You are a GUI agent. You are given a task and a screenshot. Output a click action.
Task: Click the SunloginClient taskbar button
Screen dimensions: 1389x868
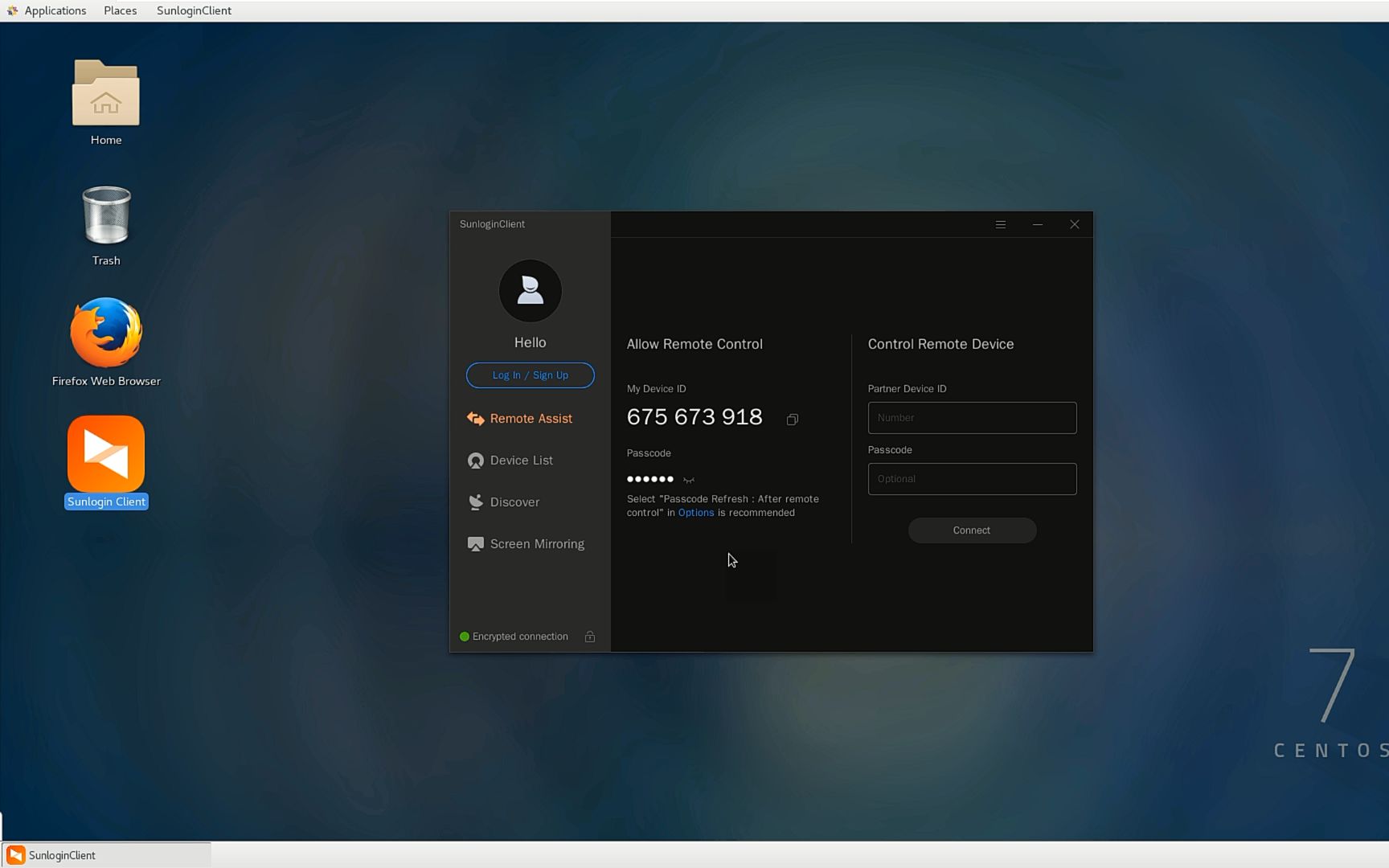(x=107, y=855)
